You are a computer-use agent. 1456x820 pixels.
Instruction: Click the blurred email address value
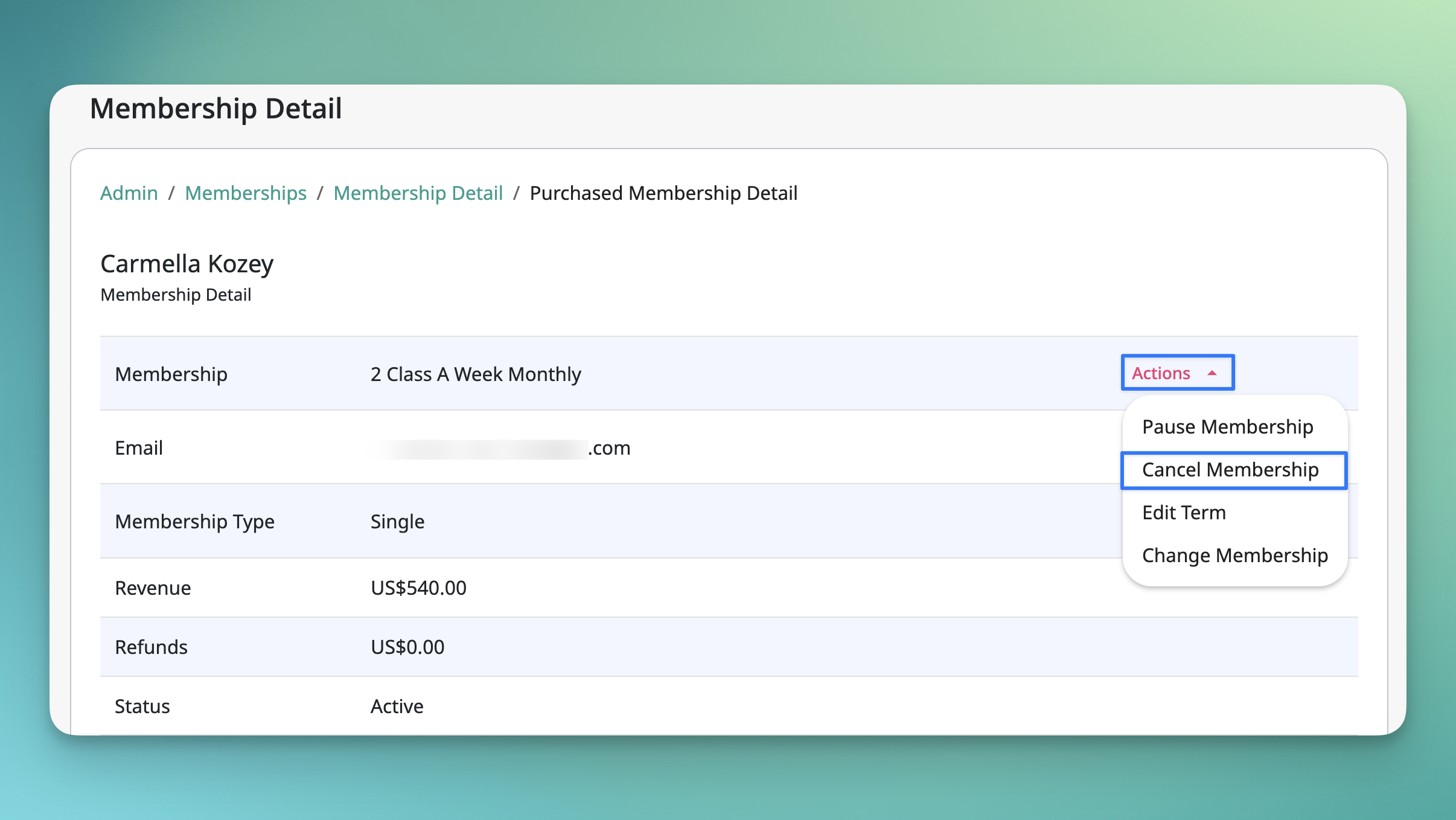point(500,448)
